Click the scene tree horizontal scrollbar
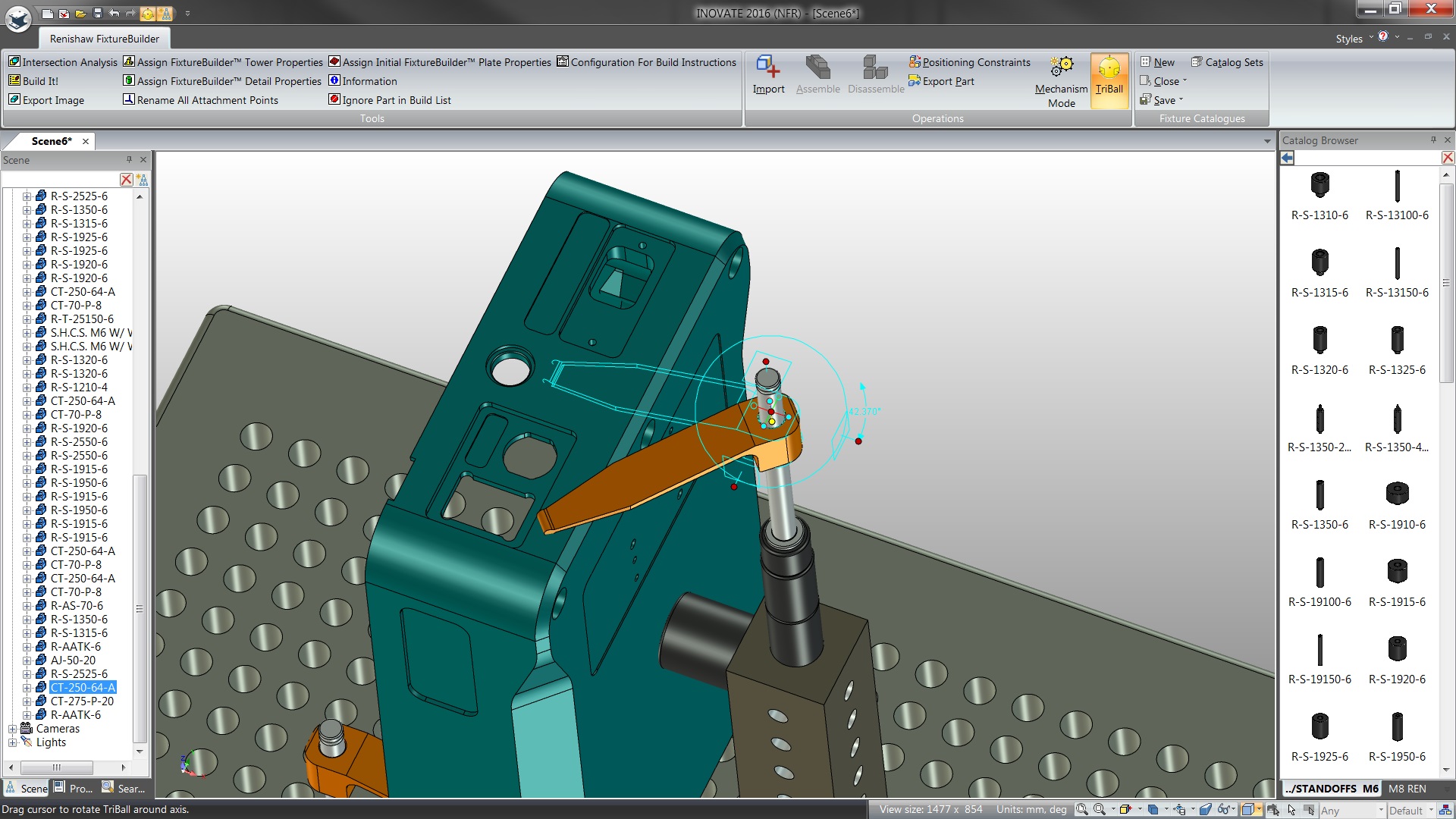 pos(57,767)
